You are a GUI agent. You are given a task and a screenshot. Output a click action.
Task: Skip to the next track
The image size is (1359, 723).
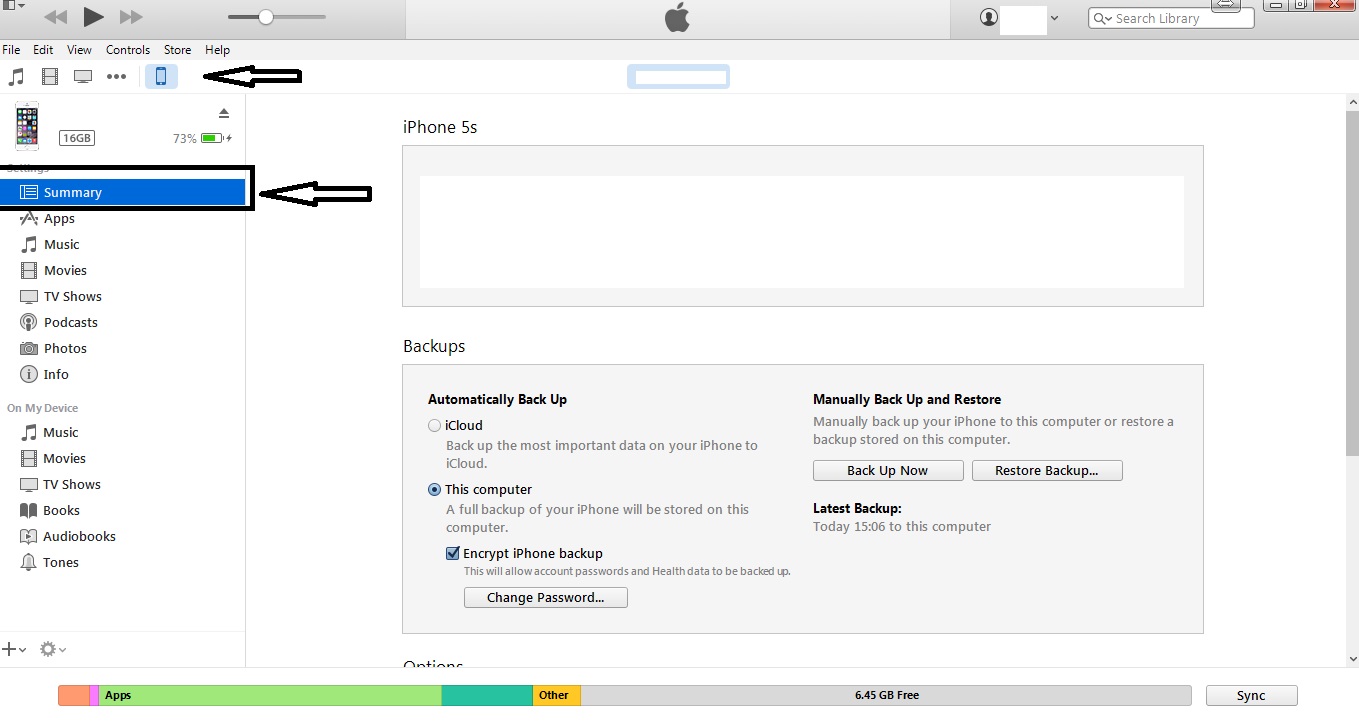[x=131, y=17]
